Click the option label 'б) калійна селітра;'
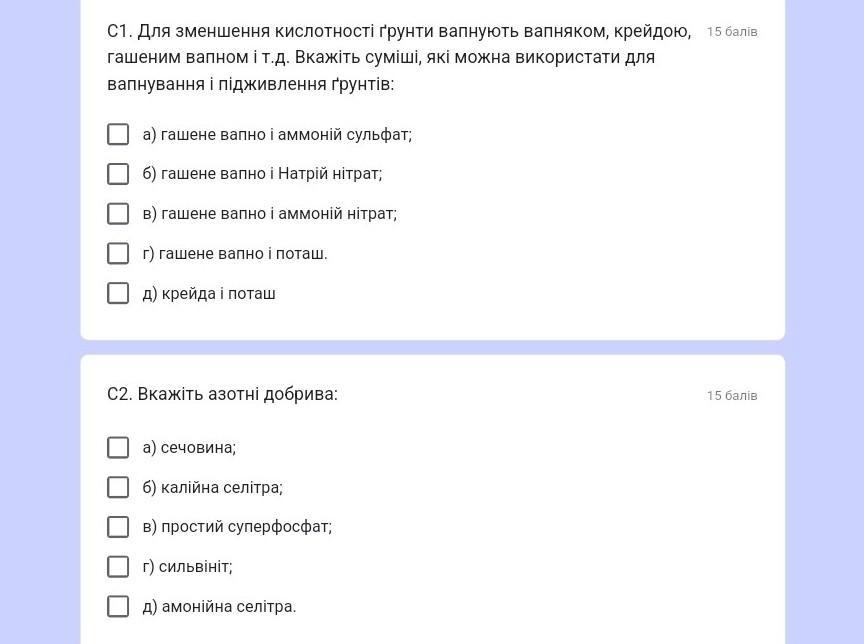The width and height of the screenshot is (864, 644). click(212, 487)
